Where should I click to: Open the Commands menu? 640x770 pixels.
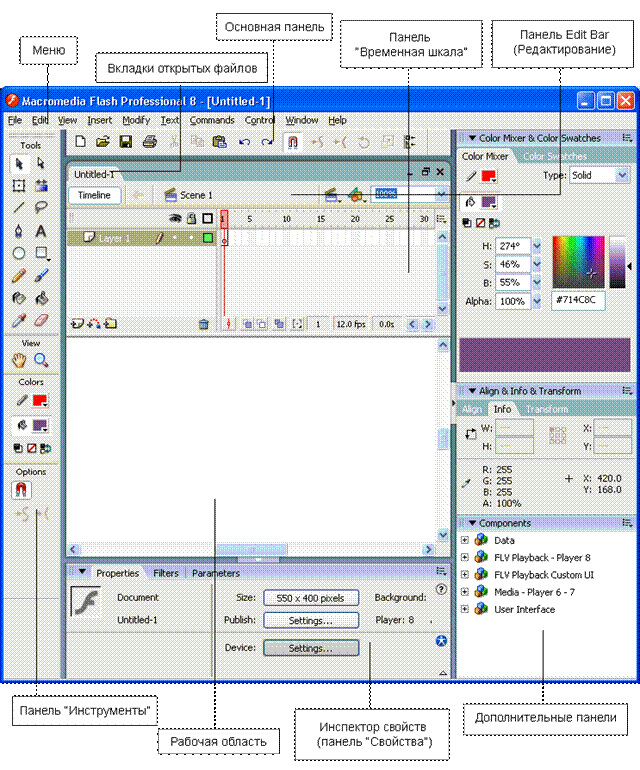[x=212, y=120]
